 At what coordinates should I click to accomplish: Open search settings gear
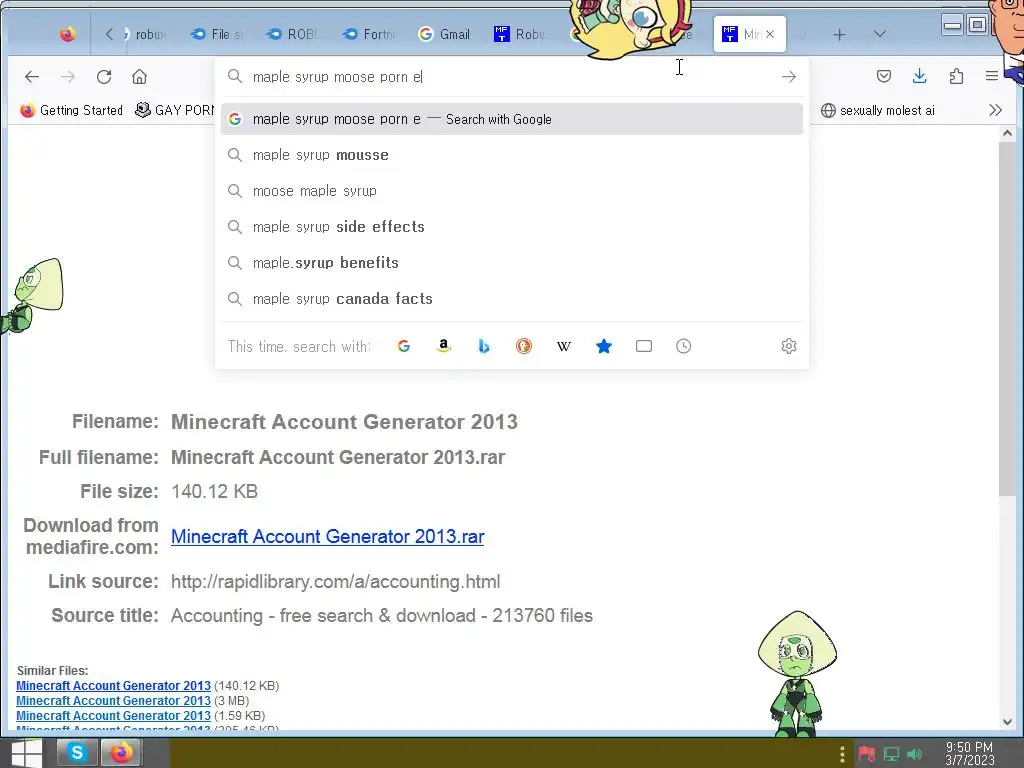click(x=789, y=346)
